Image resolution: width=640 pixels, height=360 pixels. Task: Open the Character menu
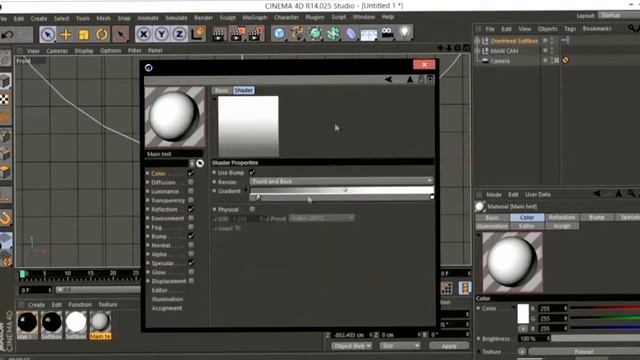[x=286, y=18]
